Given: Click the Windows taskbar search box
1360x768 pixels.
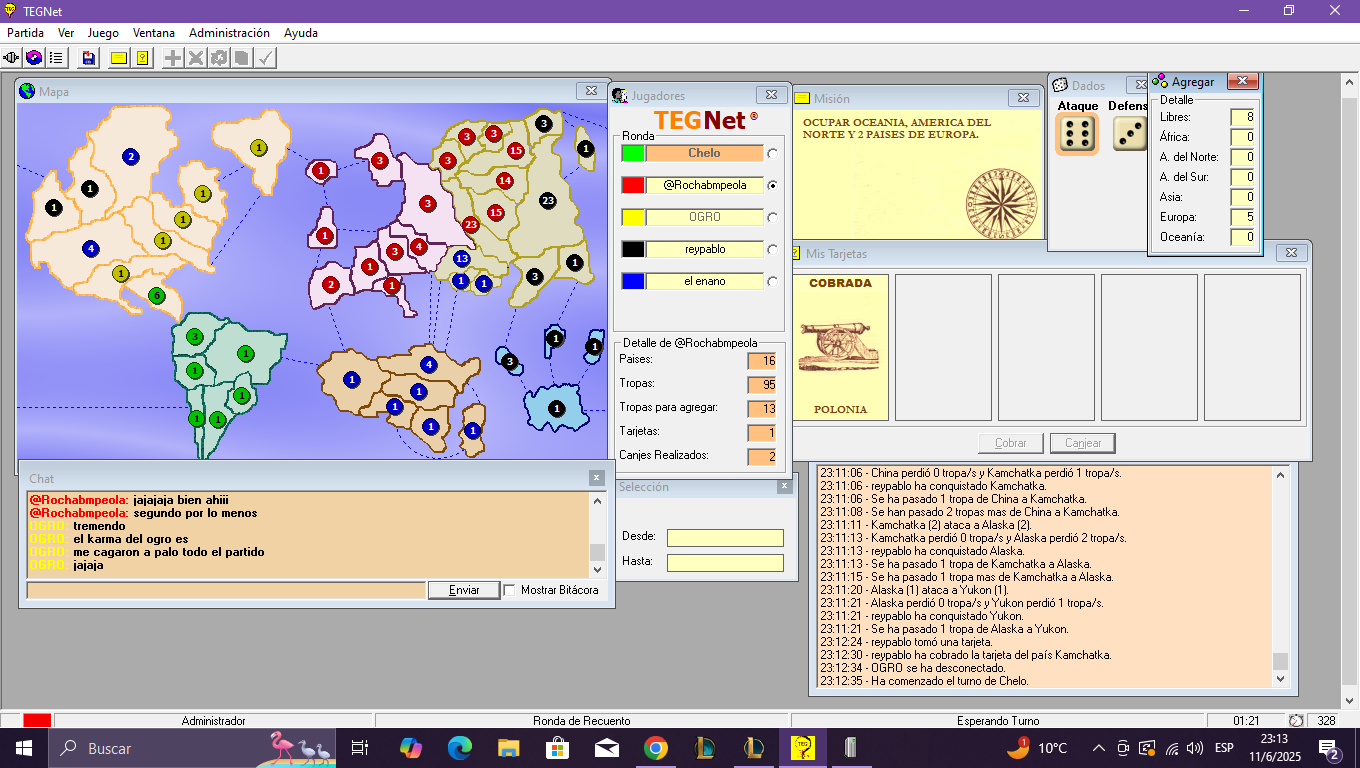Looking at the screenshot, I should pos(193,747).
